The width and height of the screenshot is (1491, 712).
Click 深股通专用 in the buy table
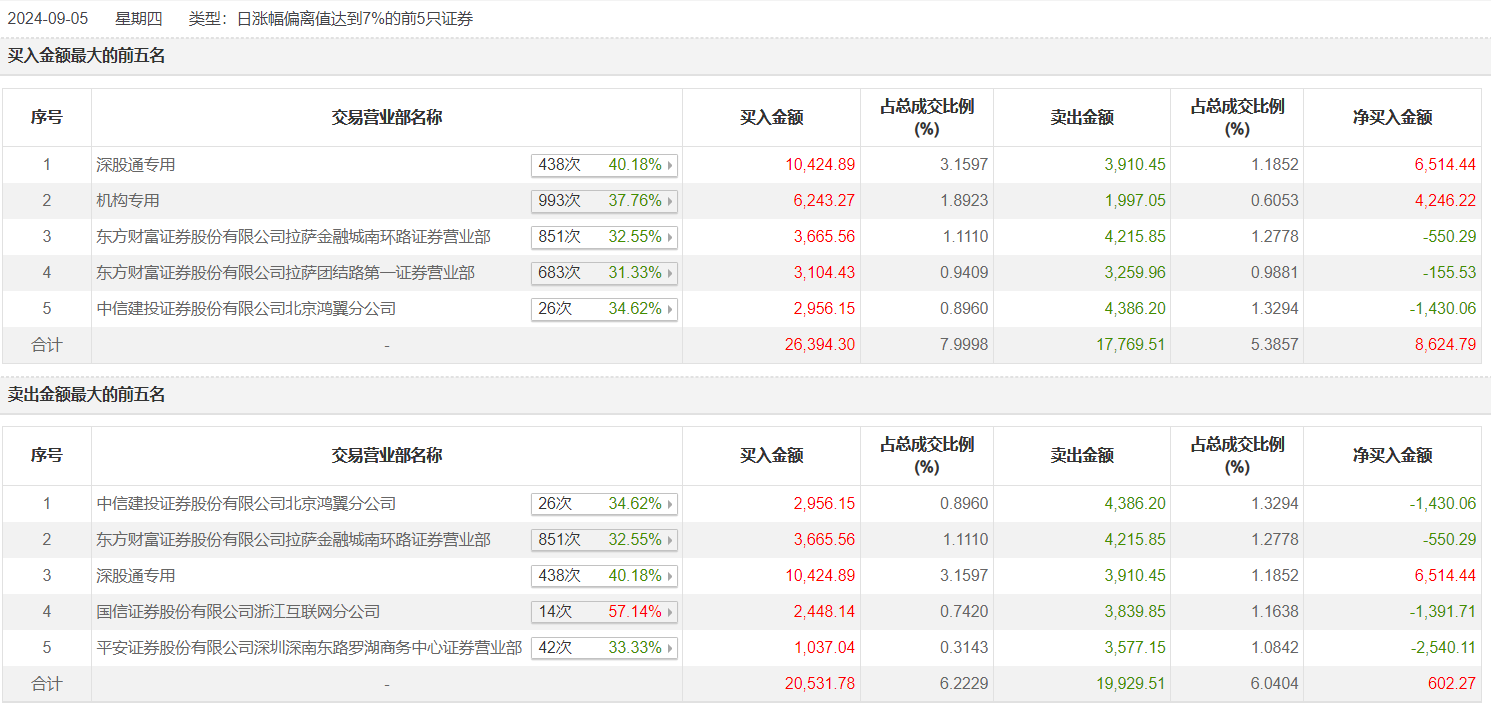click(136, 165)
